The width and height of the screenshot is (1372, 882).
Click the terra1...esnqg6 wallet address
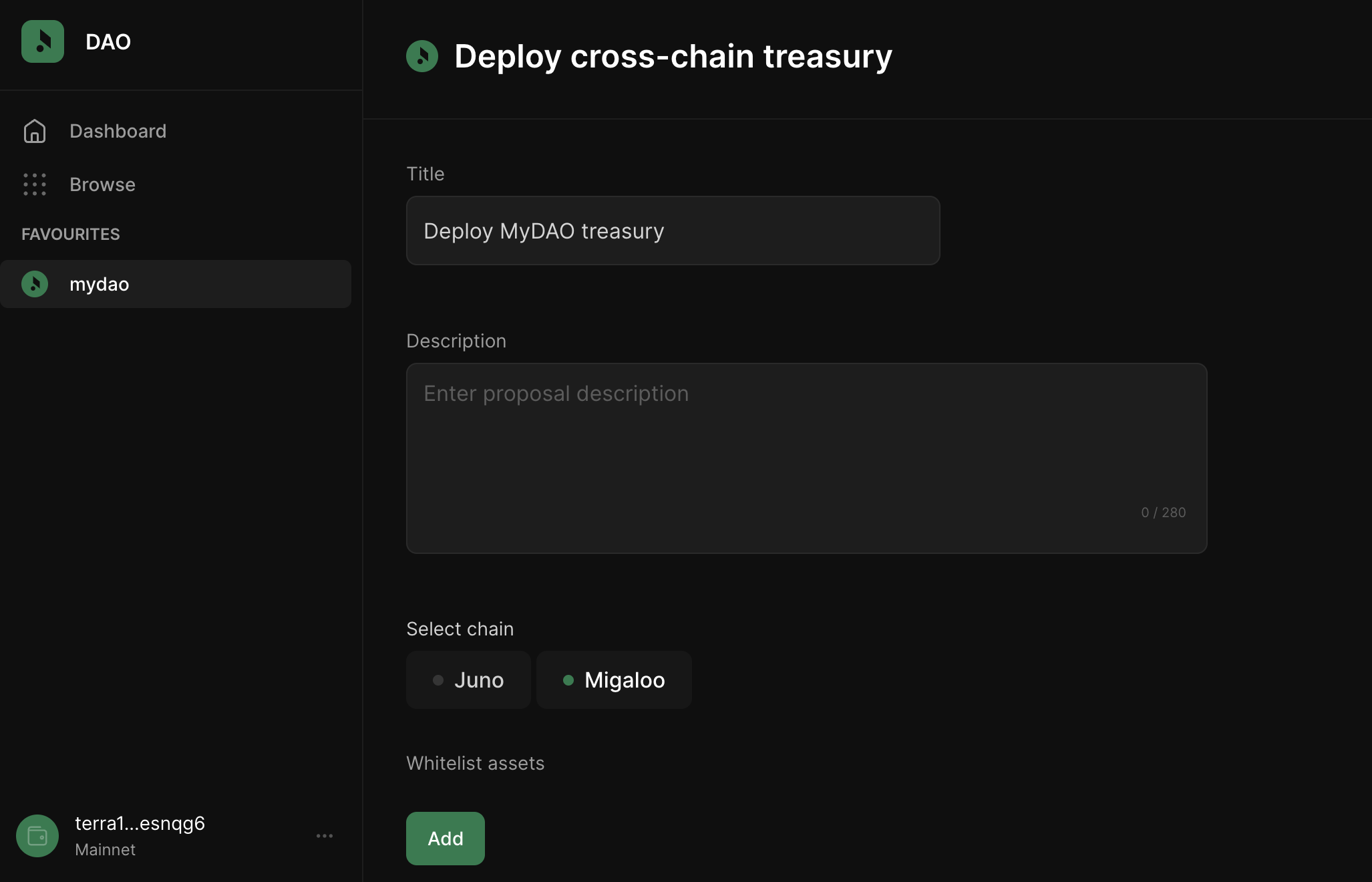[140, 823]
